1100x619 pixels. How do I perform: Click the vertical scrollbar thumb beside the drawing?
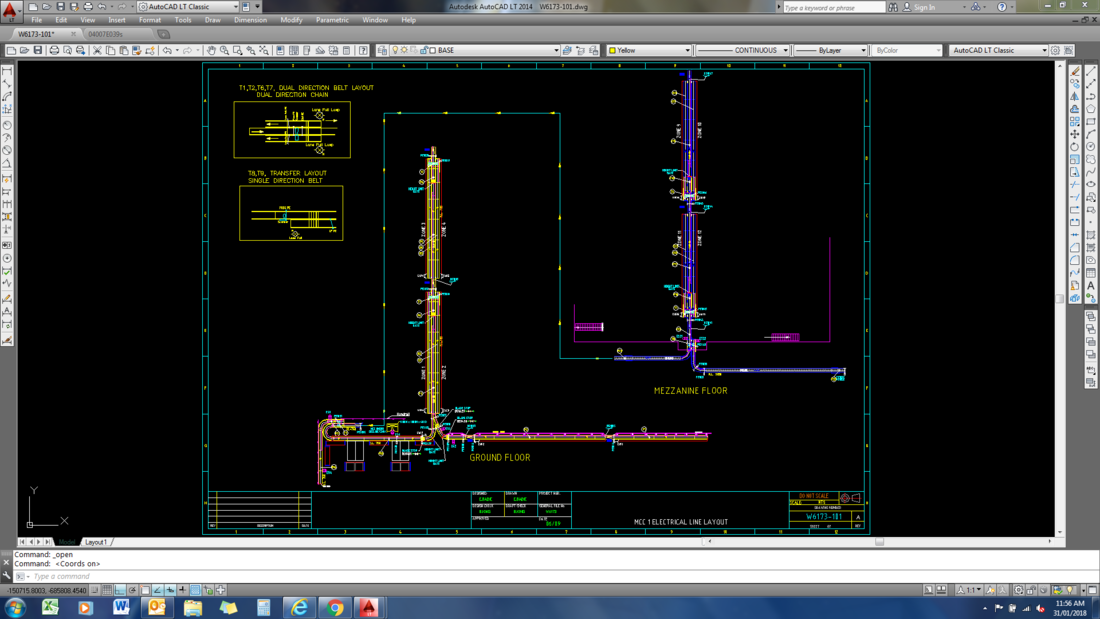[1060, 298]
